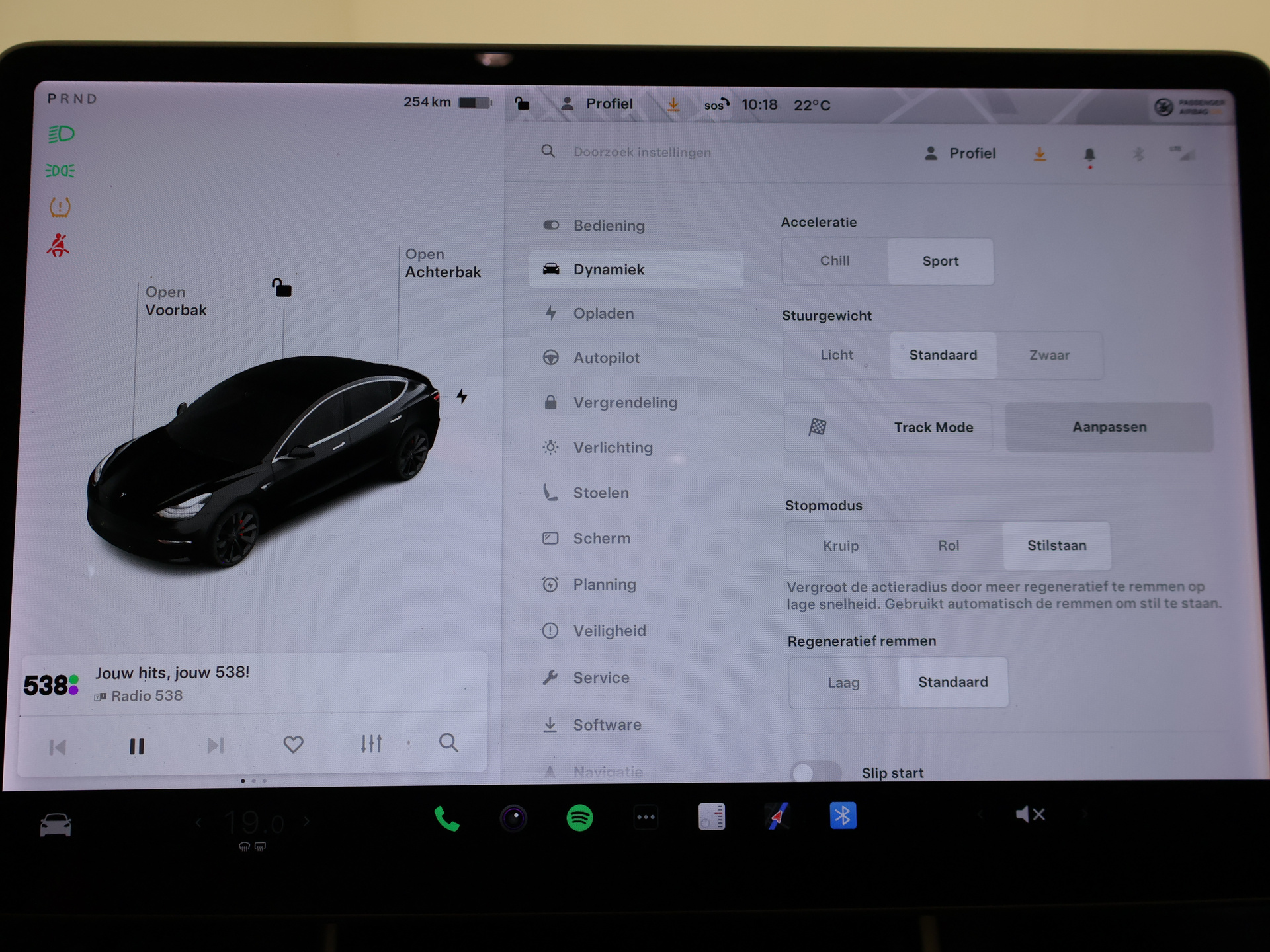Tap the seatbelt warning icon
Viewport: 1270px width, 952px height.
pos(58,245)
